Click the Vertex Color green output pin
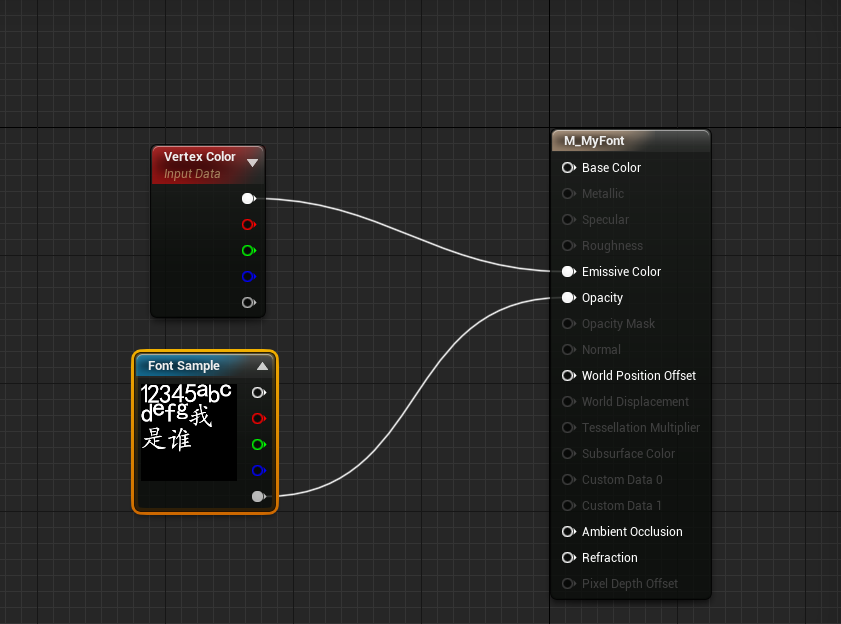This screenshot has height=624, width=841. pyautogui.click(x=249, y=251)
